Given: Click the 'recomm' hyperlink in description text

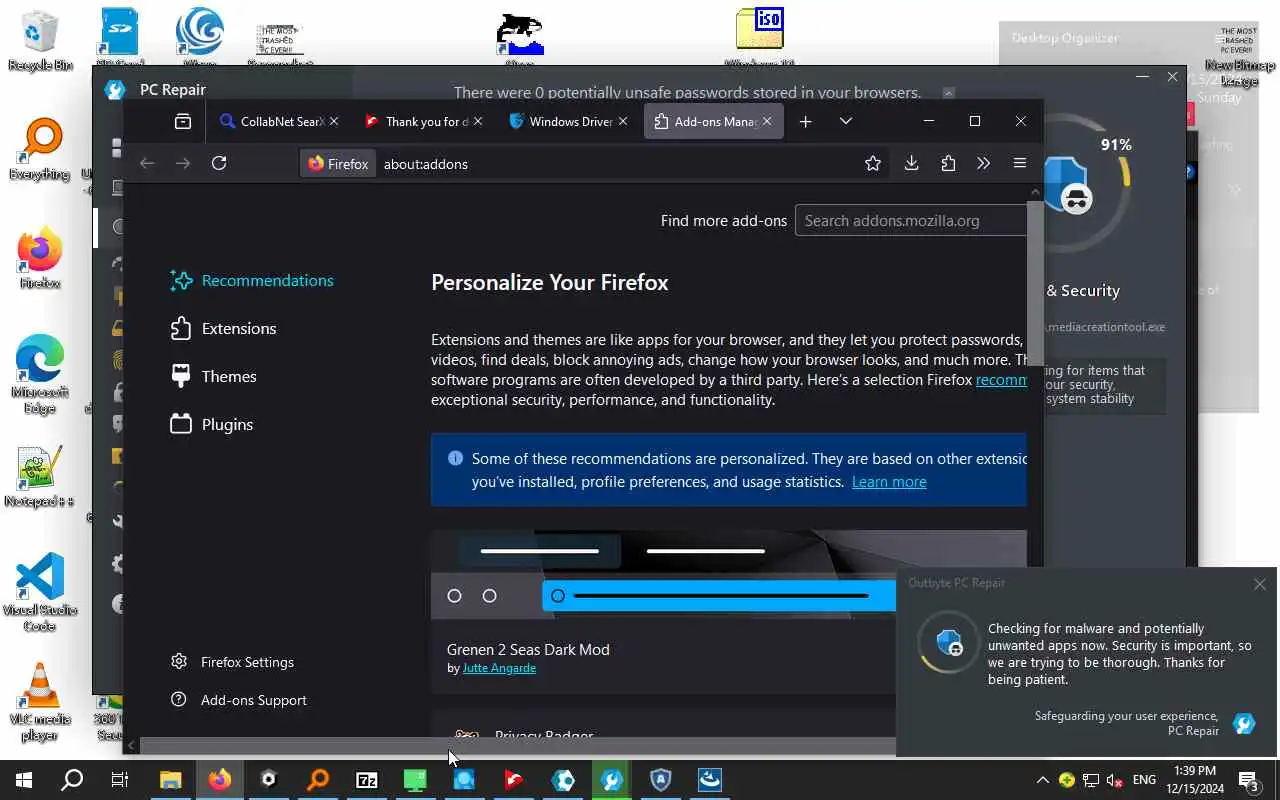Looking at the screenshot, I should (1001, 380).
